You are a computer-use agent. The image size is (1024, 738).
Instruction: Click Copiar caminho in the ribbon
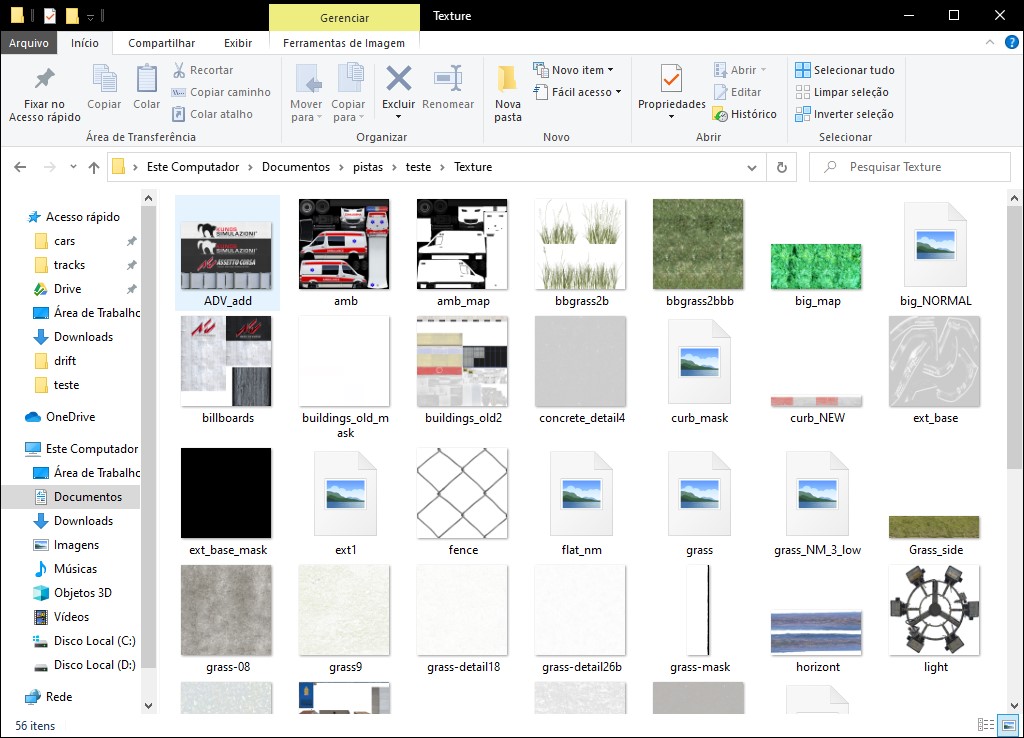[x=221, y=92]
